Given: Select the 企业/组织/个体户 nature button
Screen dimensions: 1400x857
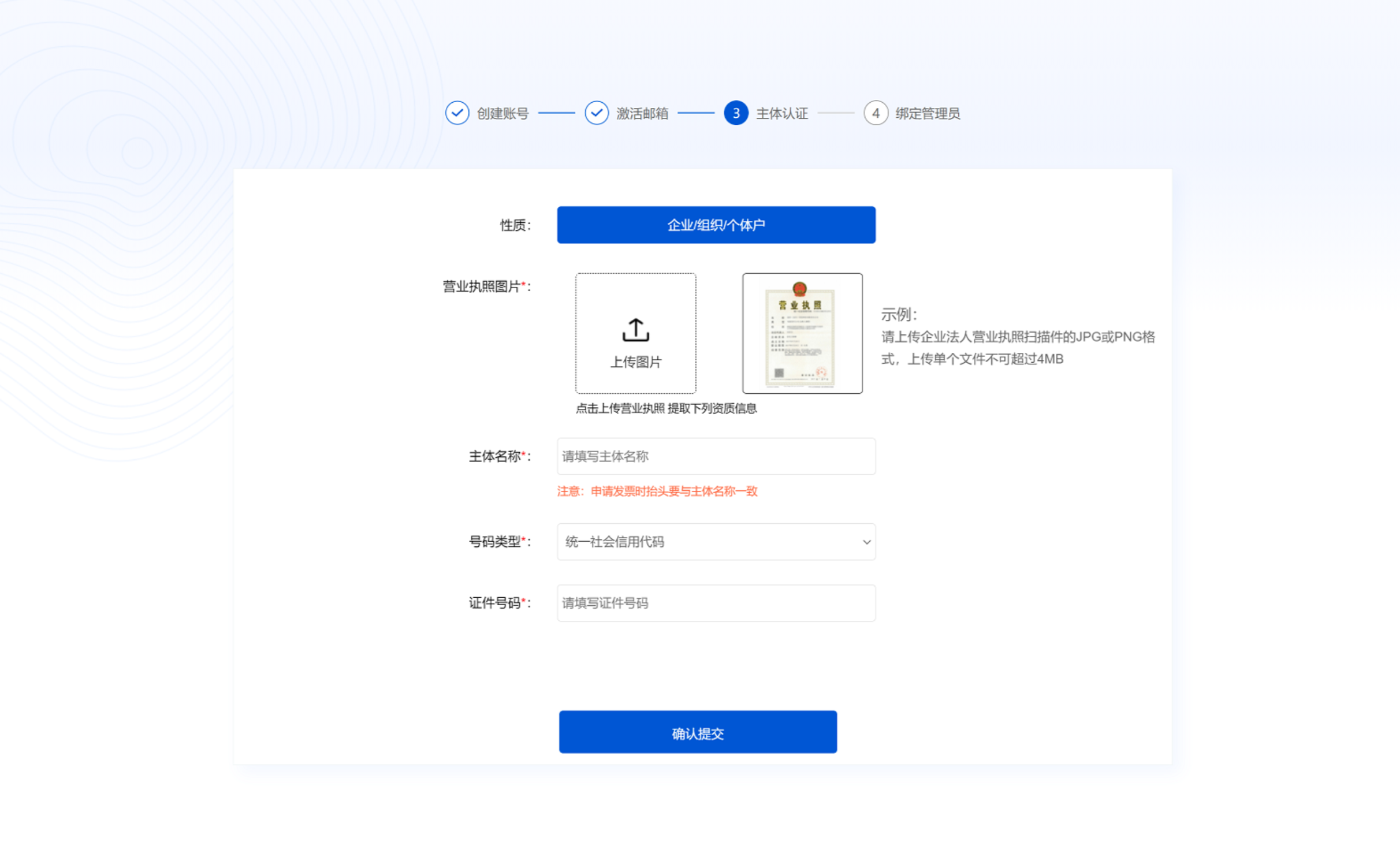Looking at the screenshot, I should pos(716,225).
